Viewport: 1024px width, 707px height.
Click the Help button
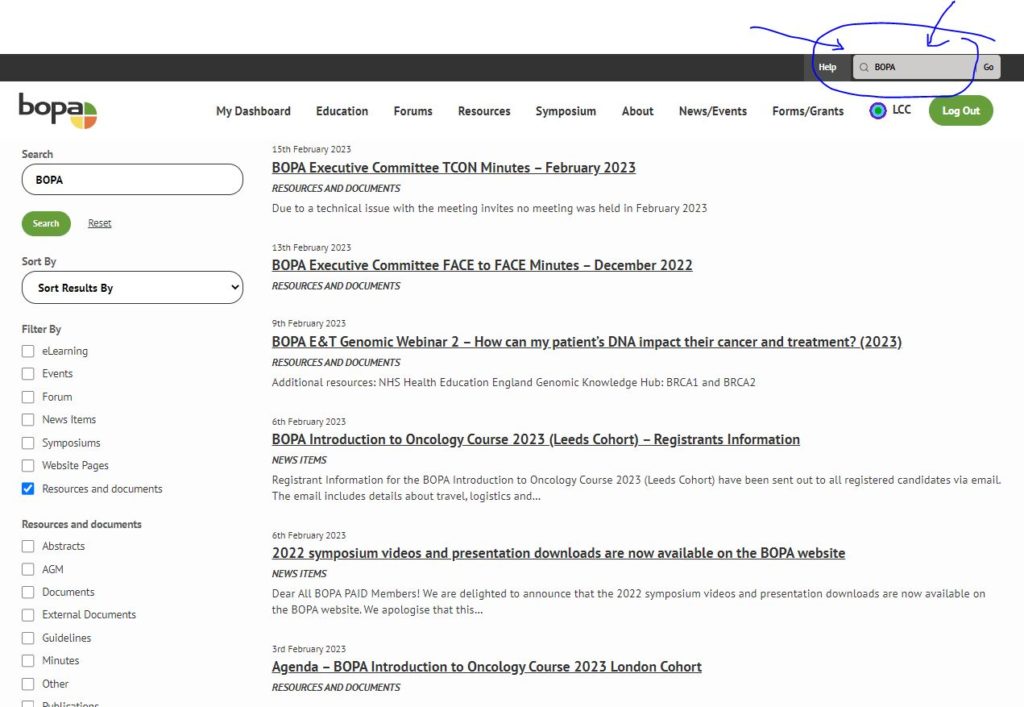pos(827,67)
